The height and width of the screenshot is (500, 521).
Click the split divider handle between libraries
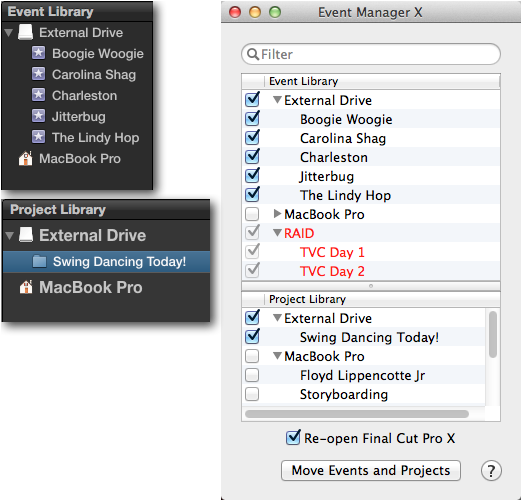pyautogui.click(x=371, y=286)
